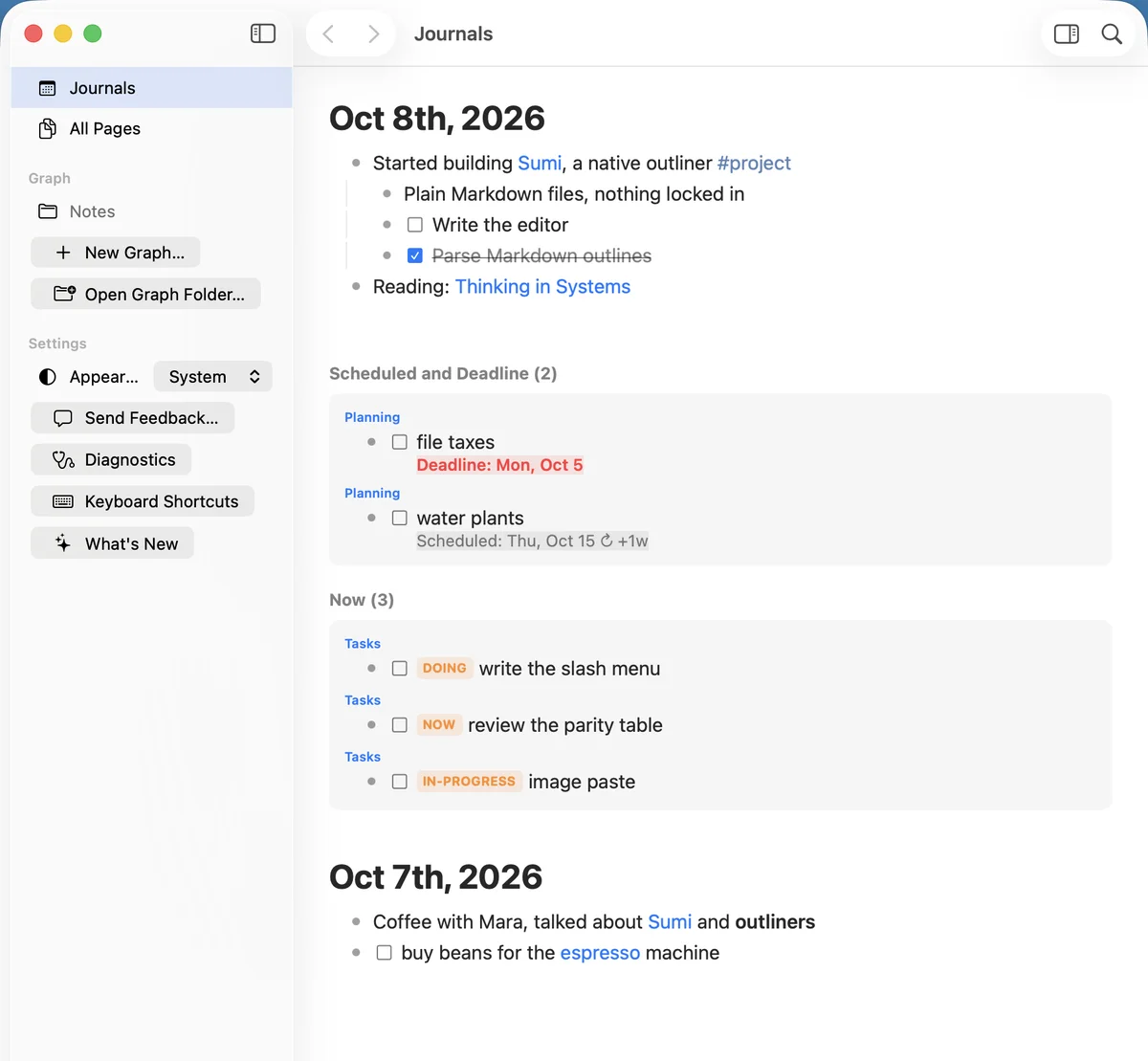1148x1061 pixels.
Task: Go forward with the right chevron
Action: click(x=373, y=34)
